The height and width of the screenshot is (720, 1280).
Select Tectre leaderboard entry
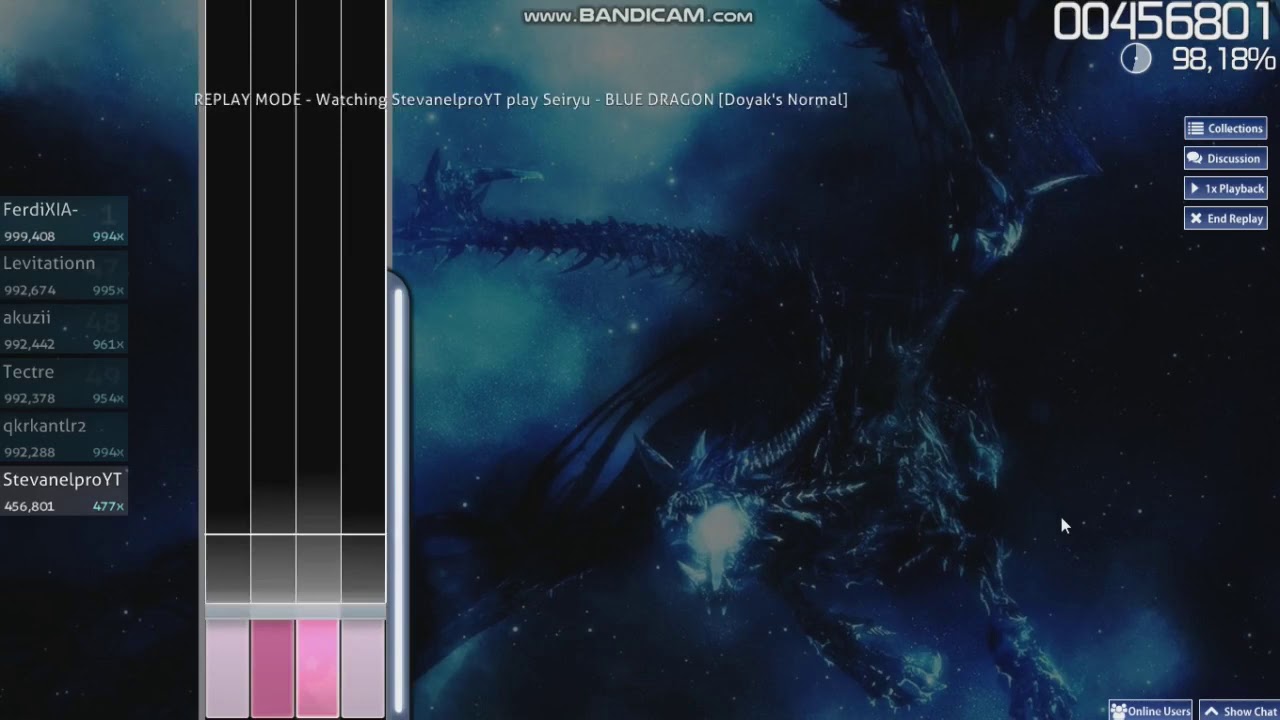64,384
